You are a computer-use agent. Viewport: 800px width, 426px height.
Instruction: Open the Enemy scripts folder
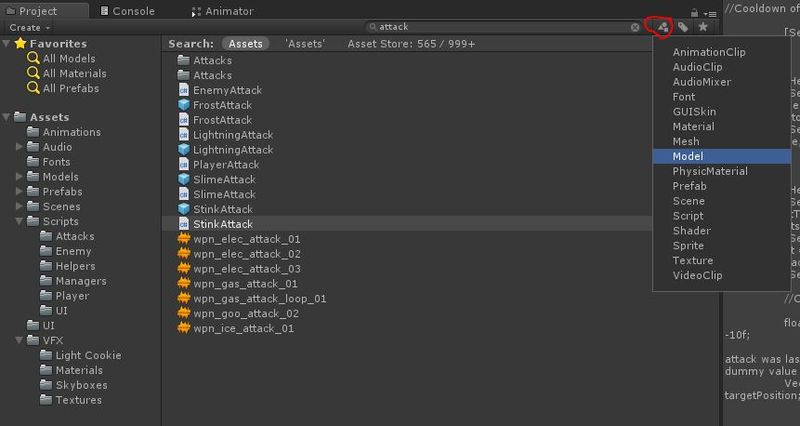66,251
